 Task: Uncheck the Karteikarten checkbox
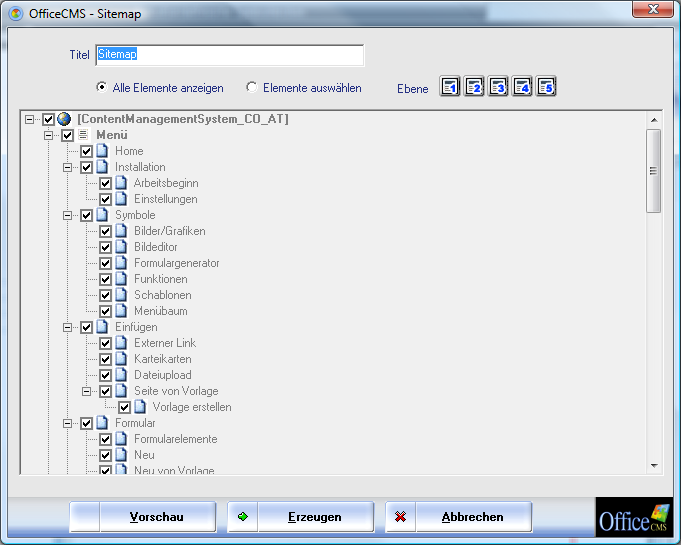(106, 359)
